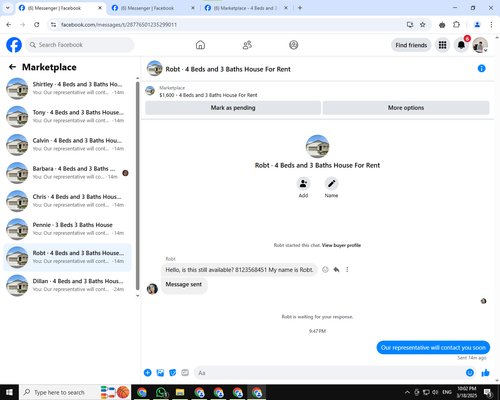This screenshot has height=400, width=500.
Task: Click the sent message 'Our representative will contact you soon'
Action: click(x=433, y=348)
